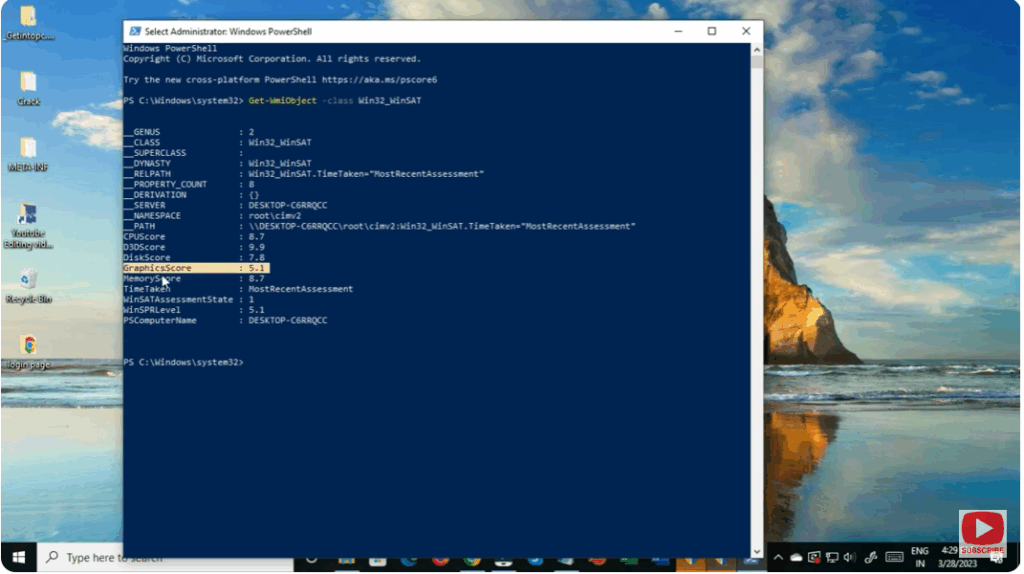The image size is (1024, 574).
Task: Open the volume speaker tray icon
Action: pos(850,558)
